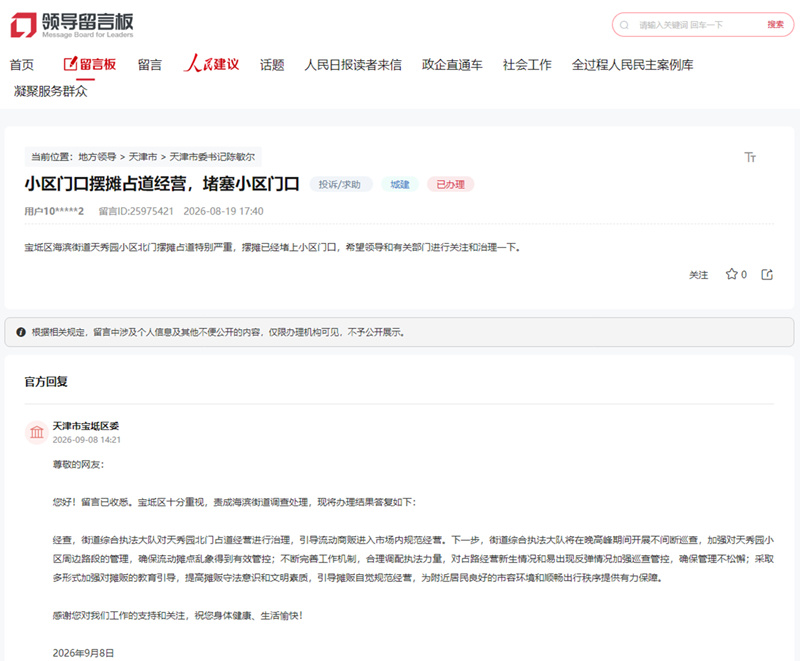Click the share icon beside the star
Image resolution: width=800 pixels, height=661 pixels.
click(767, 274)
